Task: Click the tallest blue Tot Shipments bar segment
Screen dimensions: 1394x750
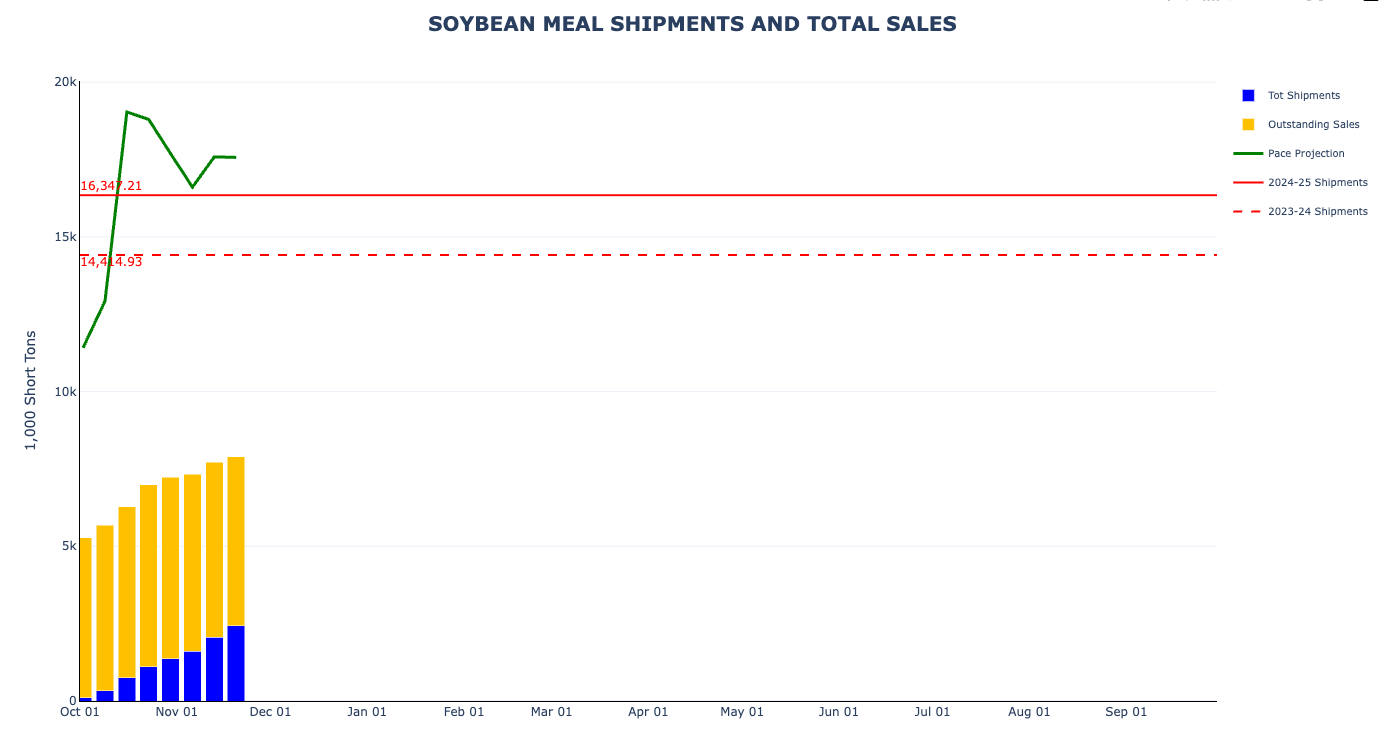Action: (236, 663)
